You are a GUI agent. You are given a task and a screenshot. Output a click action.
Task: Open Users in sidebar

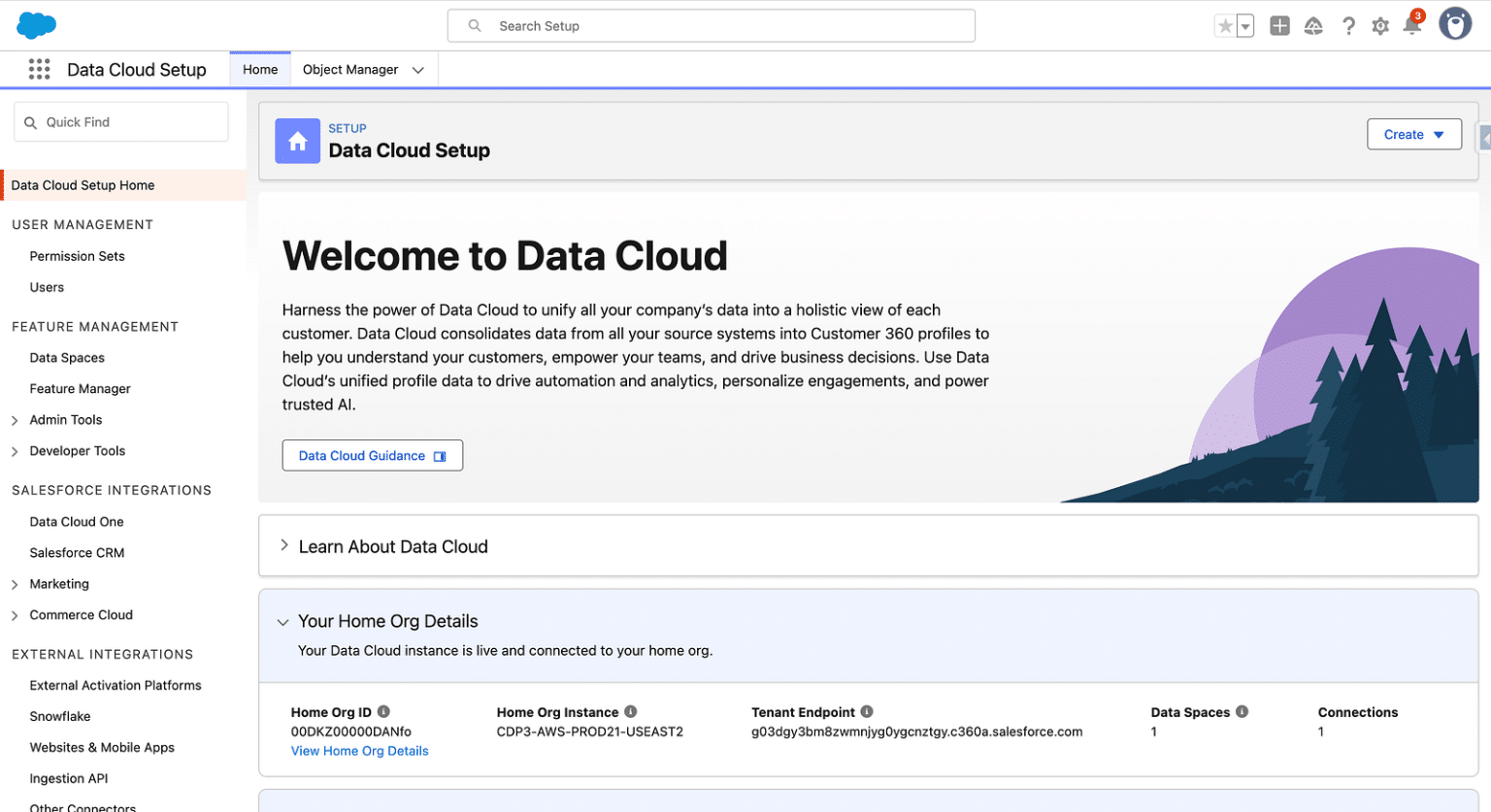pyautogui.click(x=47, y=287)
